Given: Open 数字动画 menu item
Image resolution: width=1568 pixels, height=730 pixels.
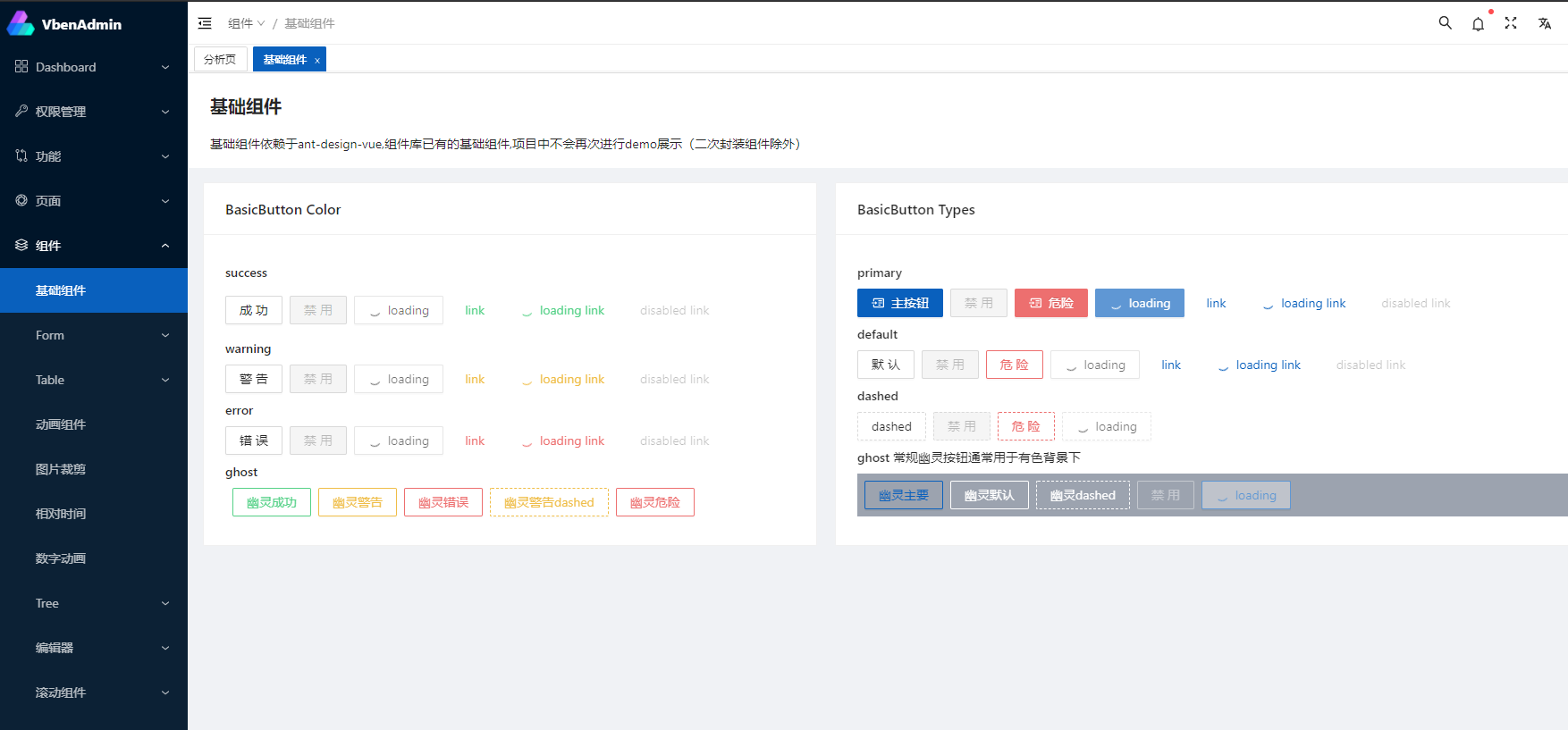Looking at the screenshot, I should pos(94,558).
